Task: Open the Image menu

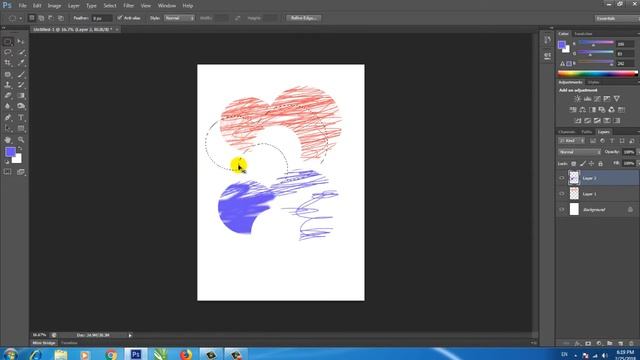Action: (x=54, y=6)
